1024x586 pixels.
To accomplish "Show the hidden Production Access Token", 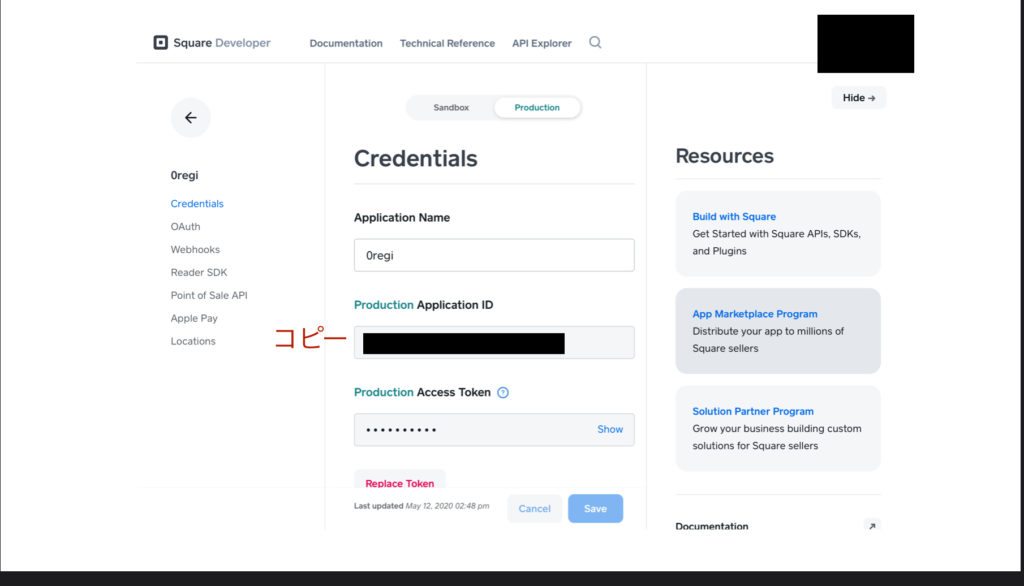I will click(x=609, y=429).
